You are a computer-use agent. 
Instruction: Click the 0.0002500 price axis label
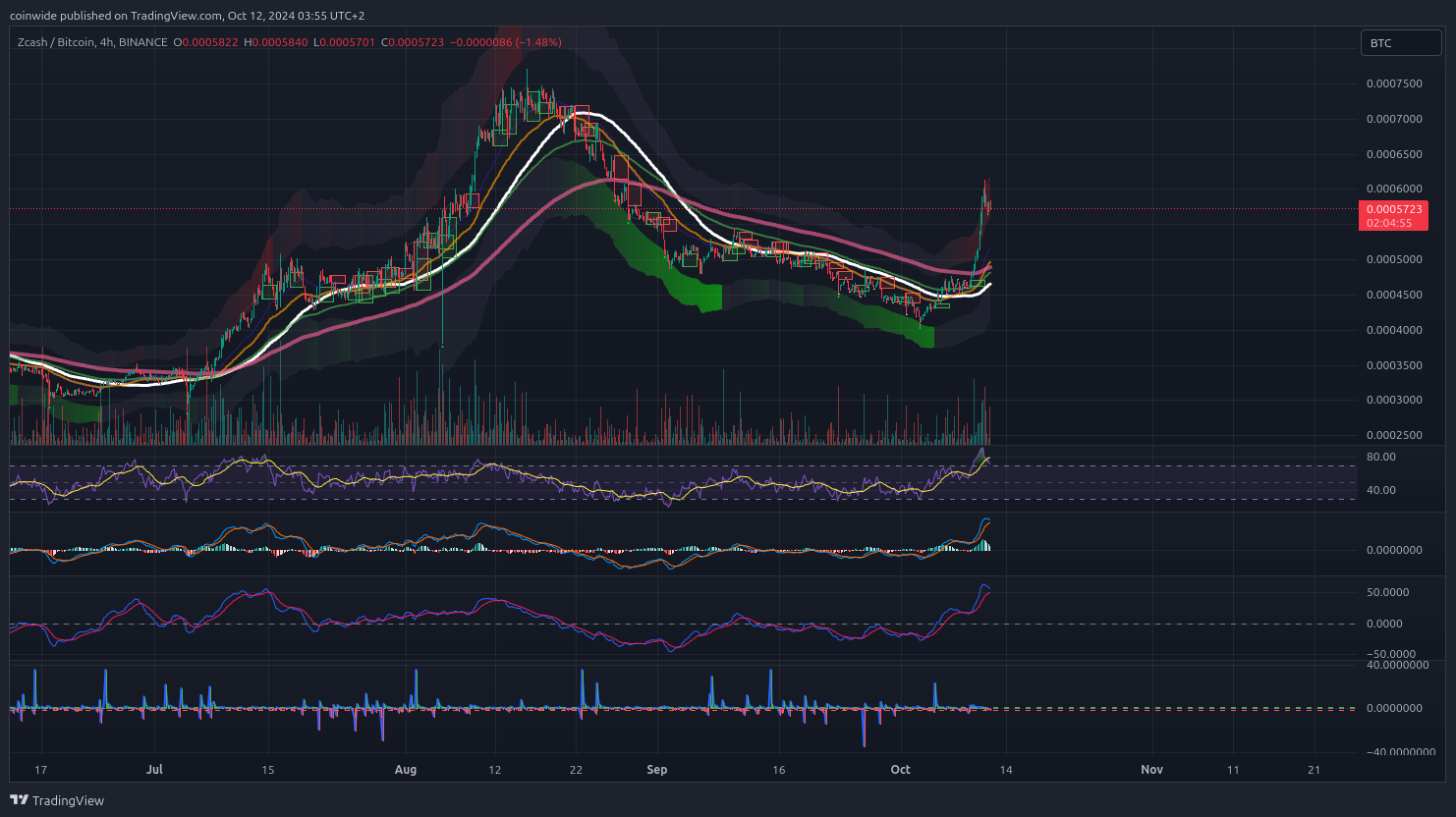(1394, 435)
